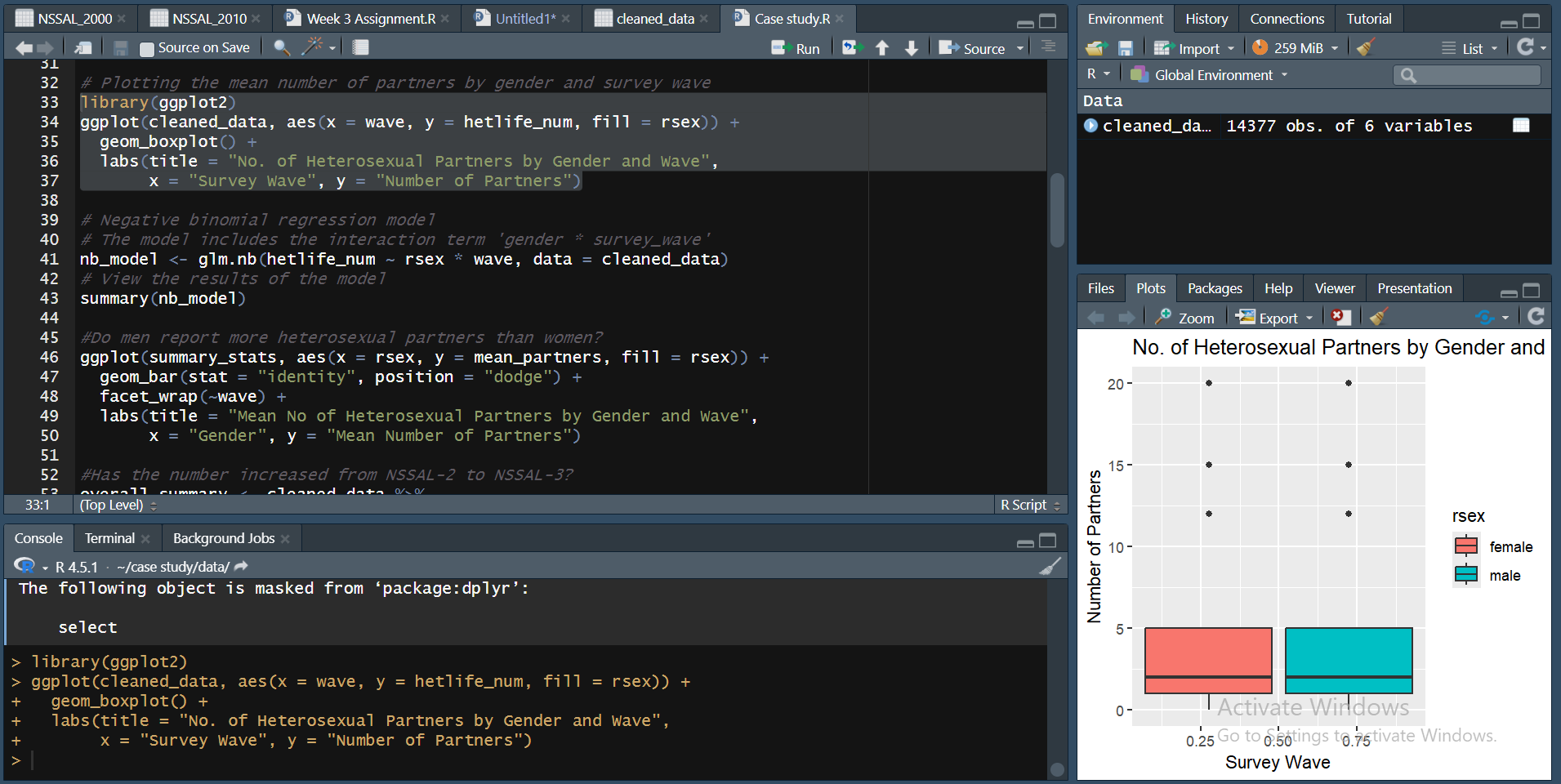Open the Packages tab

click(x=1214, y=287)
